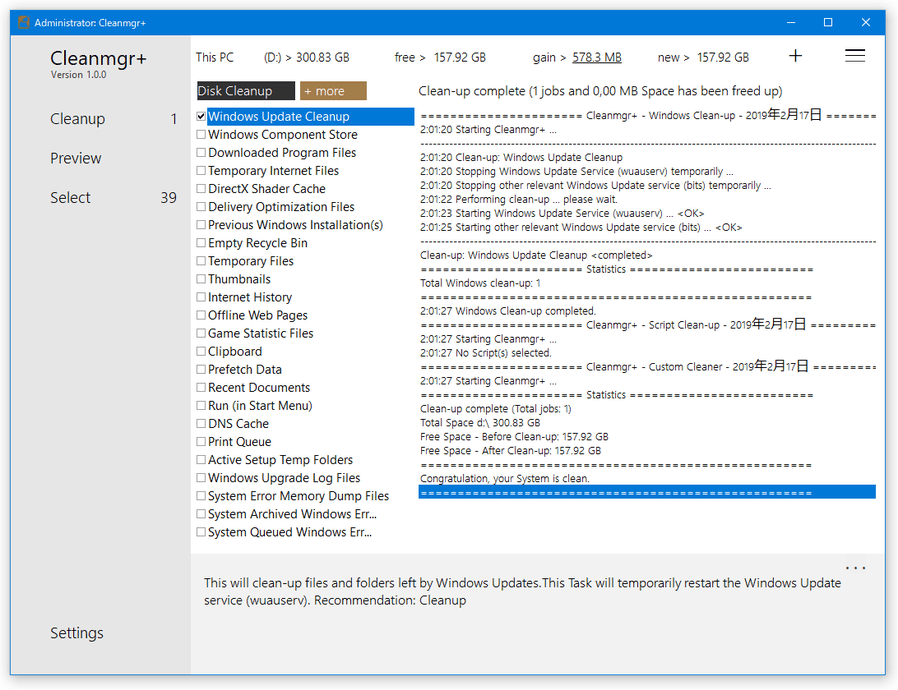Screen dimensions: 898x690
Task: Select the highlighted last log line
Action: (x=647, y=492)
